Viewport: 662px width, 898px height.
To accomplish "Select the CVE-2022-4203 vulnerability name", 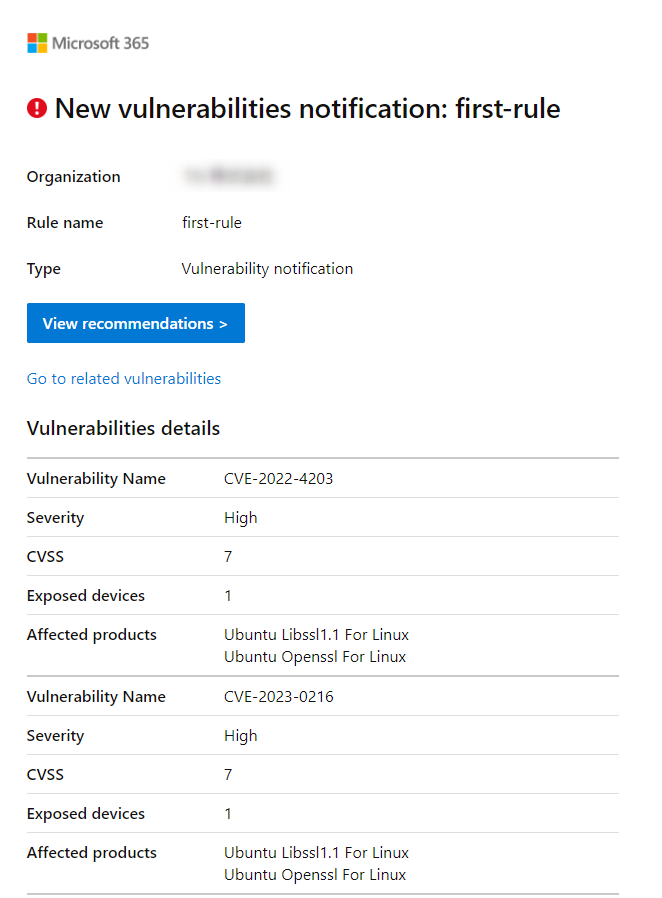I will pyautogui.click(x=278, y=478).
